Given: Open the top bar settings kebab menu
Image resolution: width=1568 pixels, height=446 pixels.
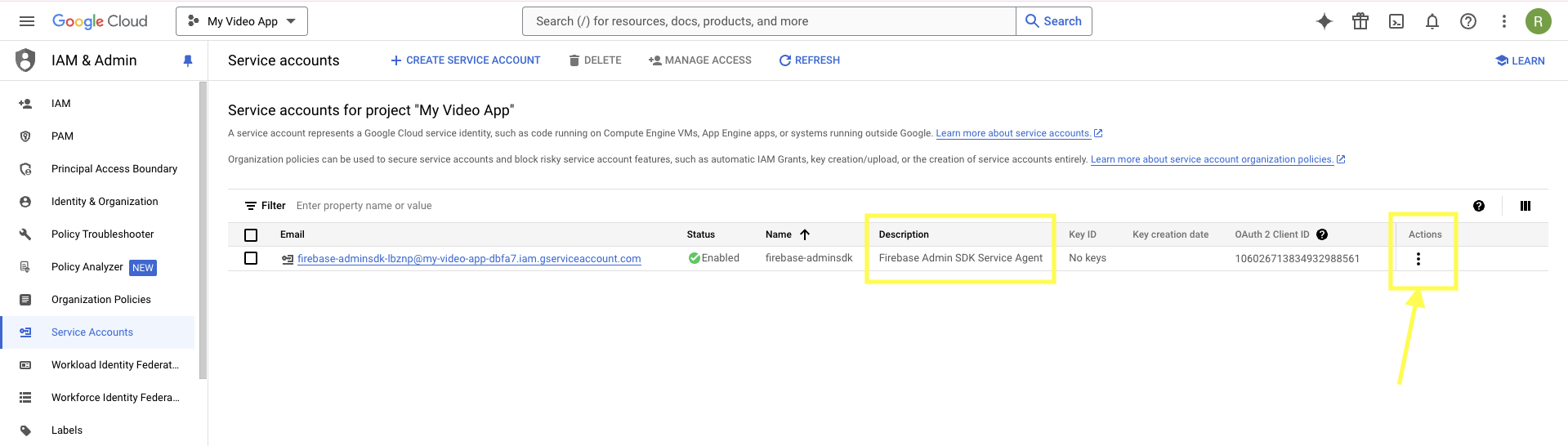Looking at the screenshot, I should click(x=1503, y=21).
